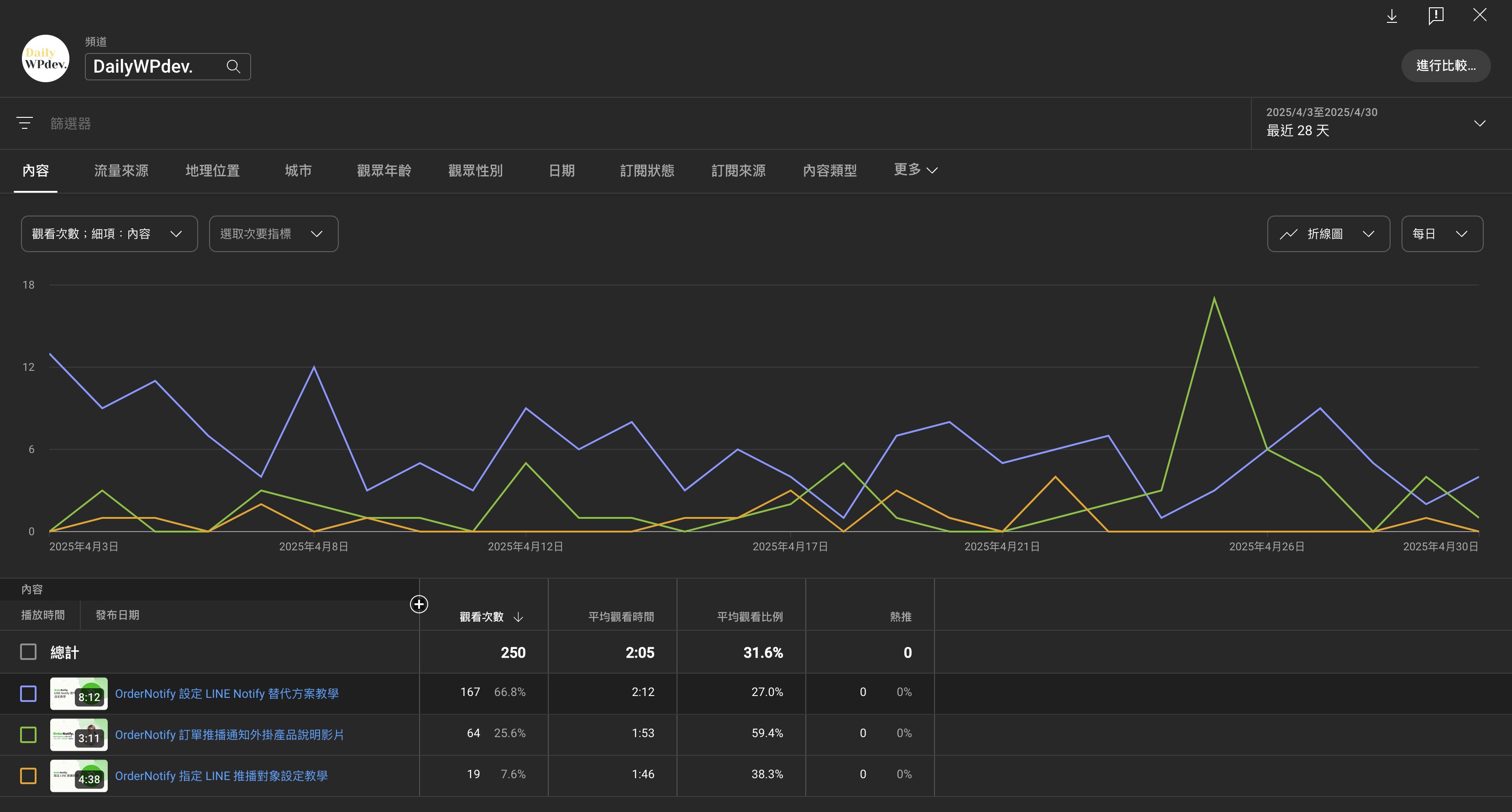Switch to the 流量來源 tab
Viewport: 1512px width, 812px height.
121,171
